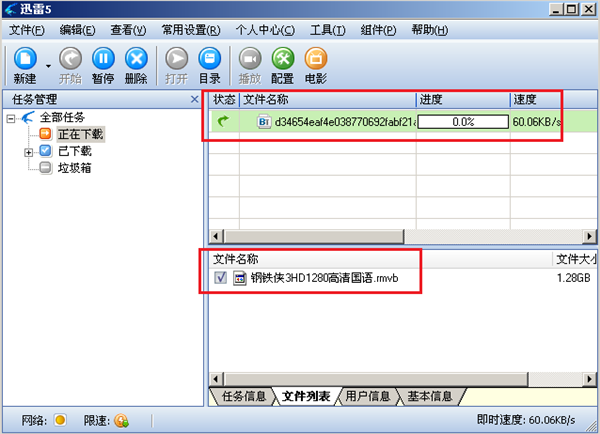Click the green arrow status icon of download
This screenshot has width=600, height=434.
[223, 121]
